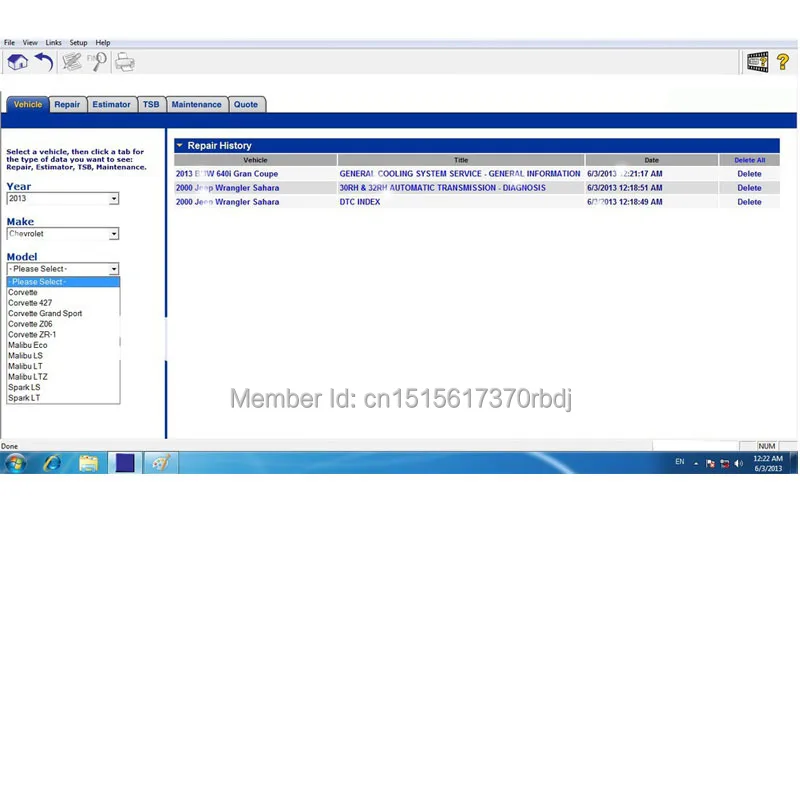Open 2013 BMW 640i Gran Coupe vehicle link

point(227,174)
